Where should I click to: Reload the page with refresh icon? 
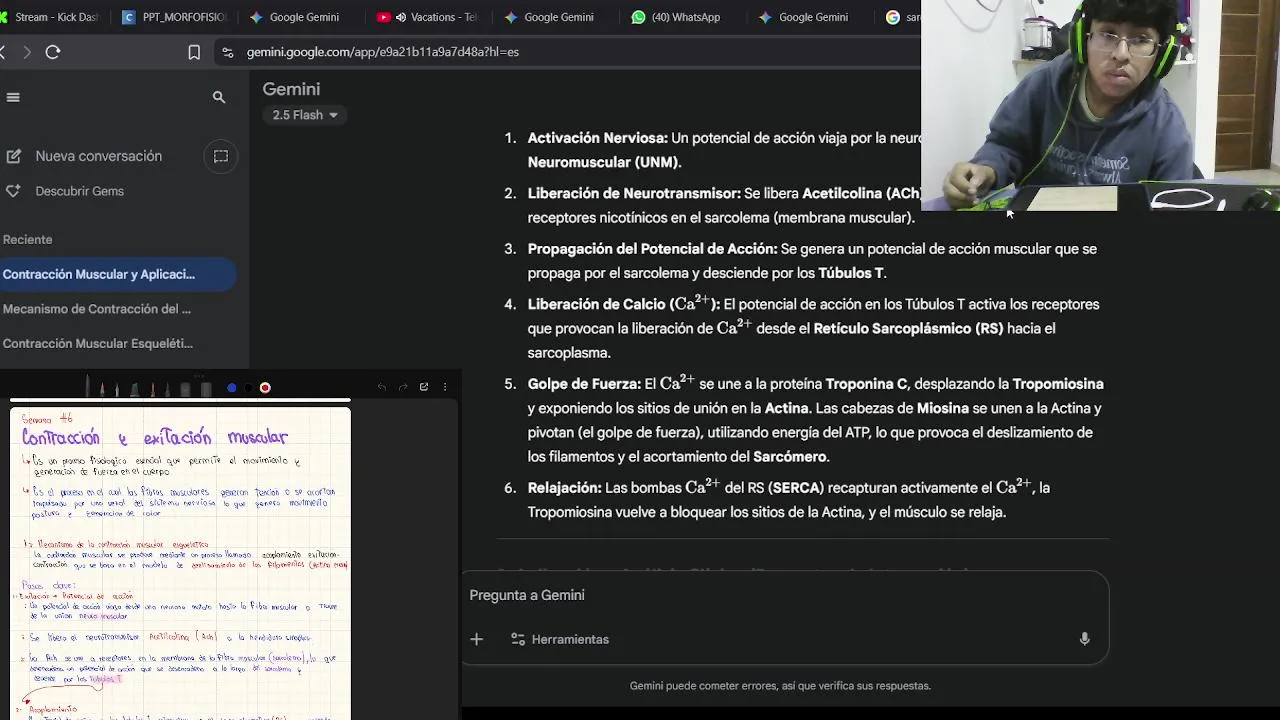click(53, 52)
